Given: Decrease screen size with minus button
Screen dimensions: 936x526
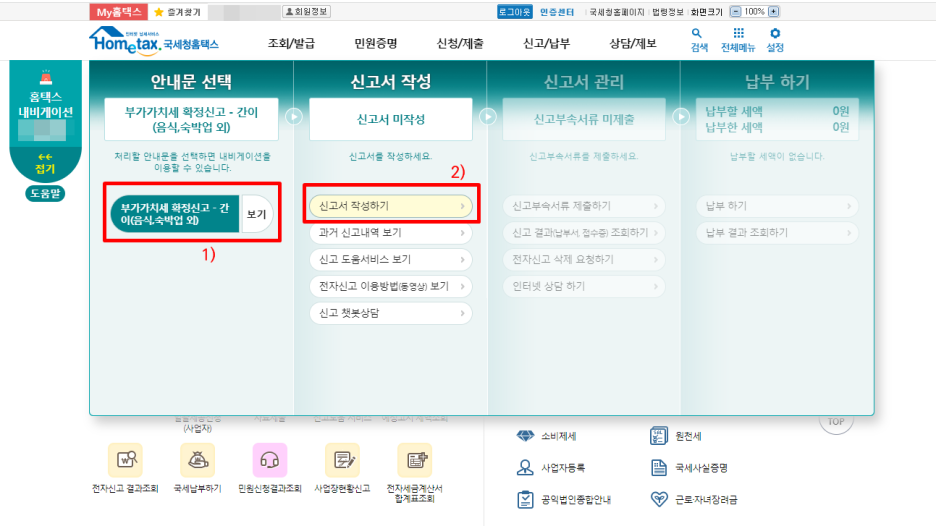Looking at the screenshot, I should [x=735, y=11].
